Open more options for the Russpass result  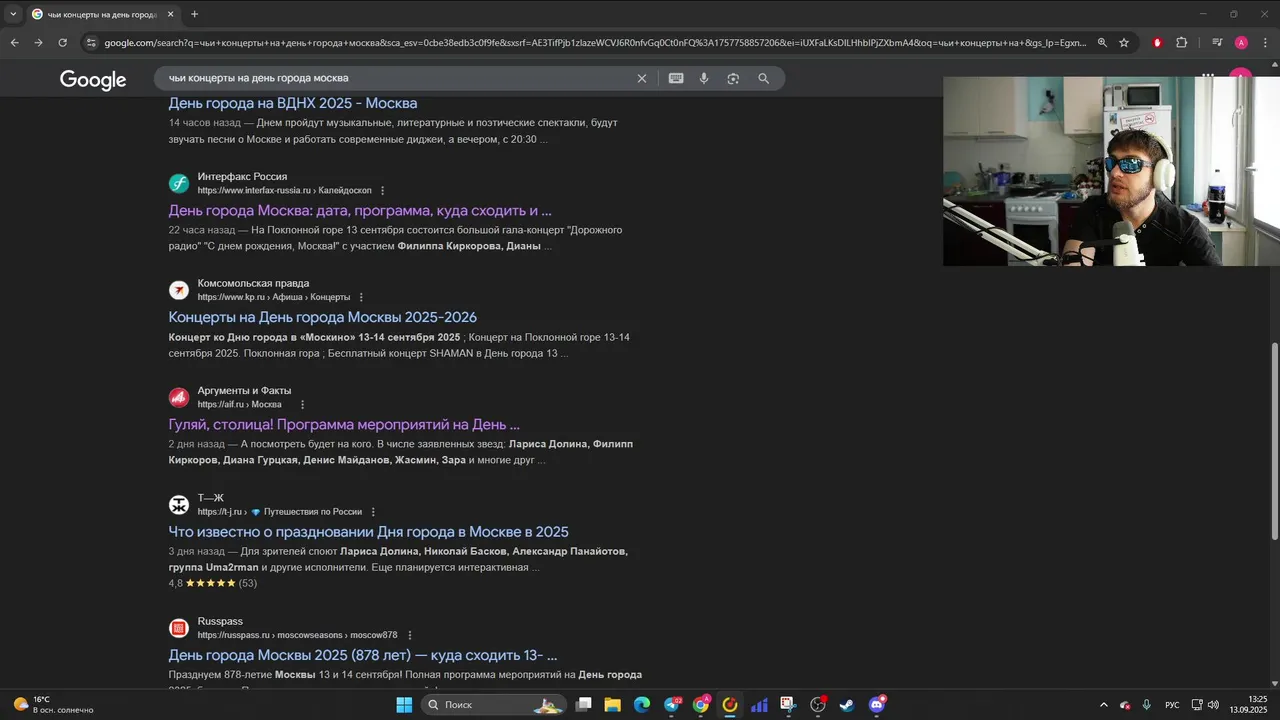coord(409,635)
